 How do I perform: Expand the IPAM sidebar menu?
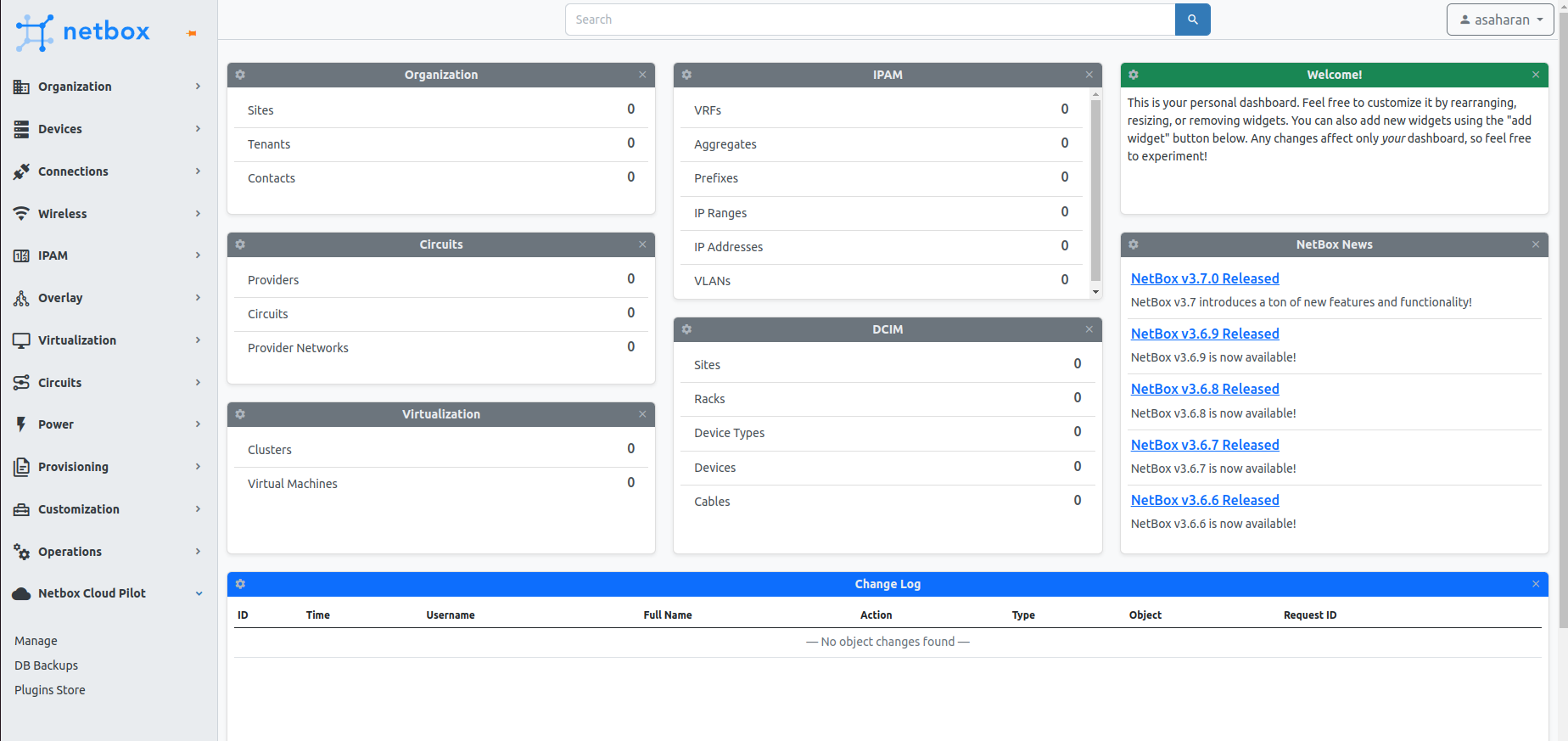point(198,255)
